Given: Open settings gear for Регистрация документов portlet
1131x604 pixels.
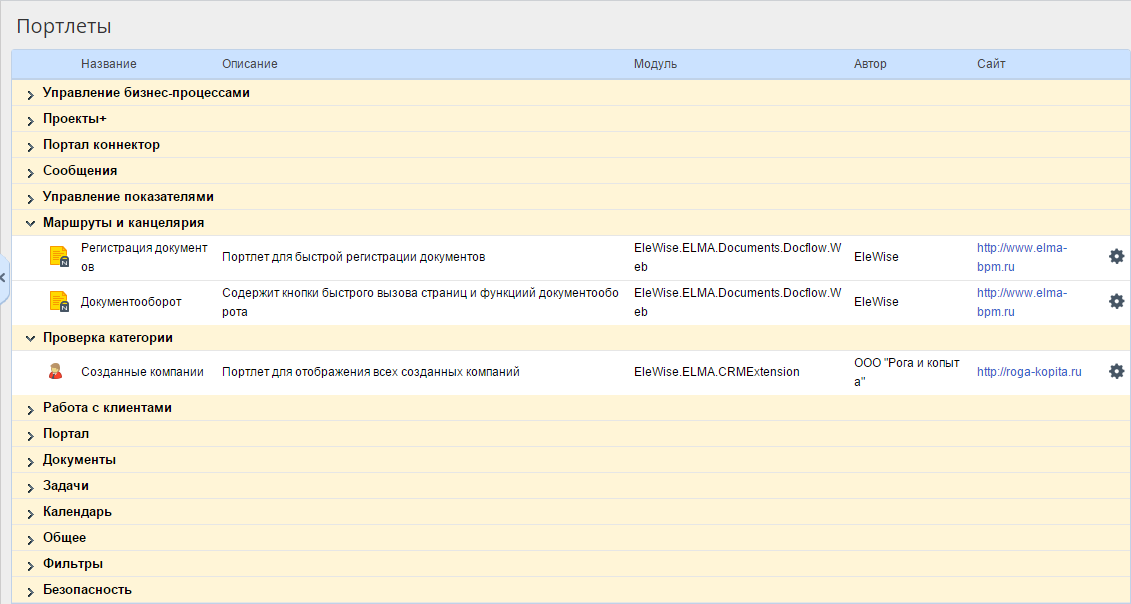Looking at the screenshot, I should click(1116, 256).
